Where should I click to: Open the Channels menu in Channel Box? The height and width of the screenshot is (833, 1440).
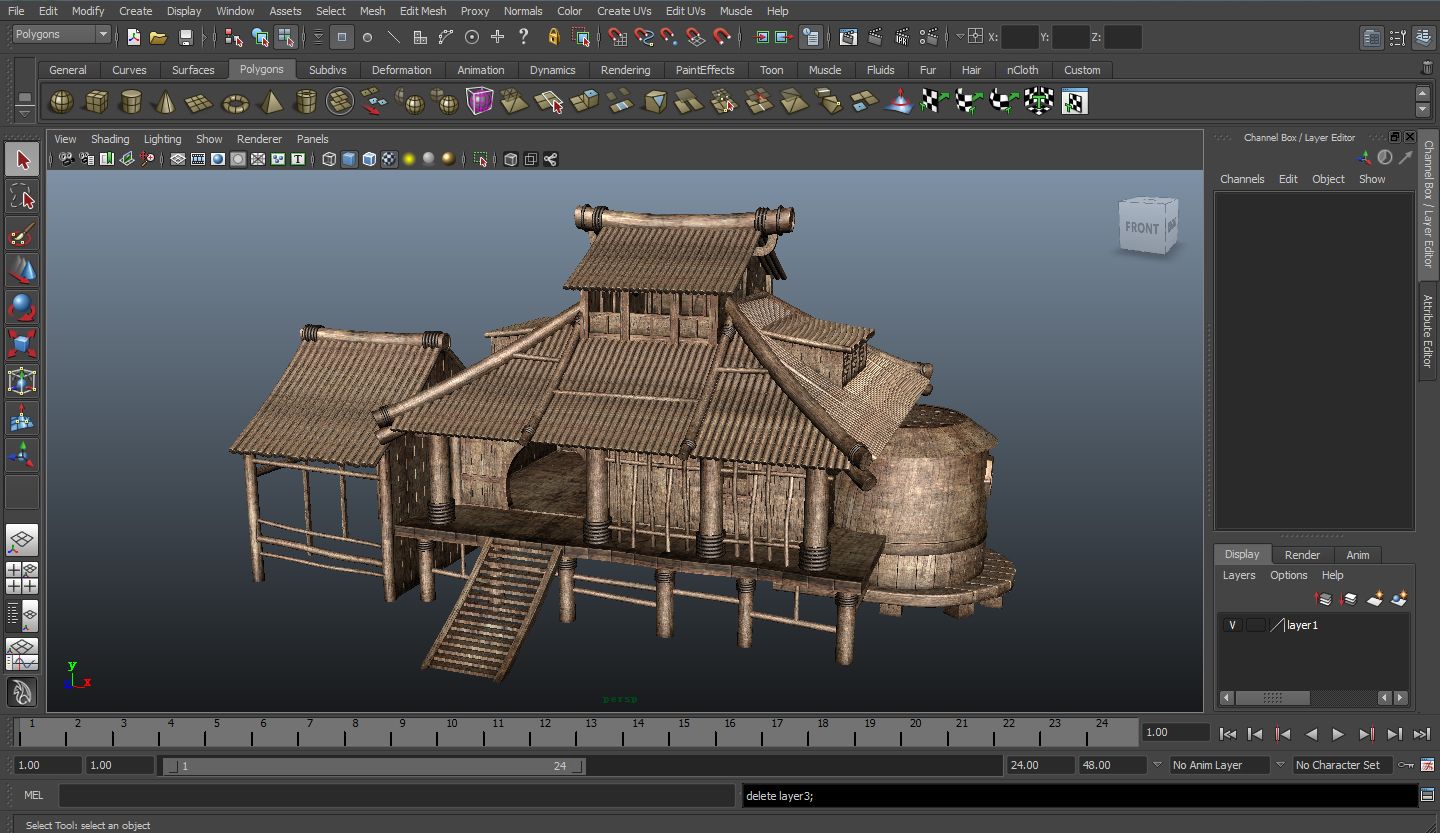1242,179
